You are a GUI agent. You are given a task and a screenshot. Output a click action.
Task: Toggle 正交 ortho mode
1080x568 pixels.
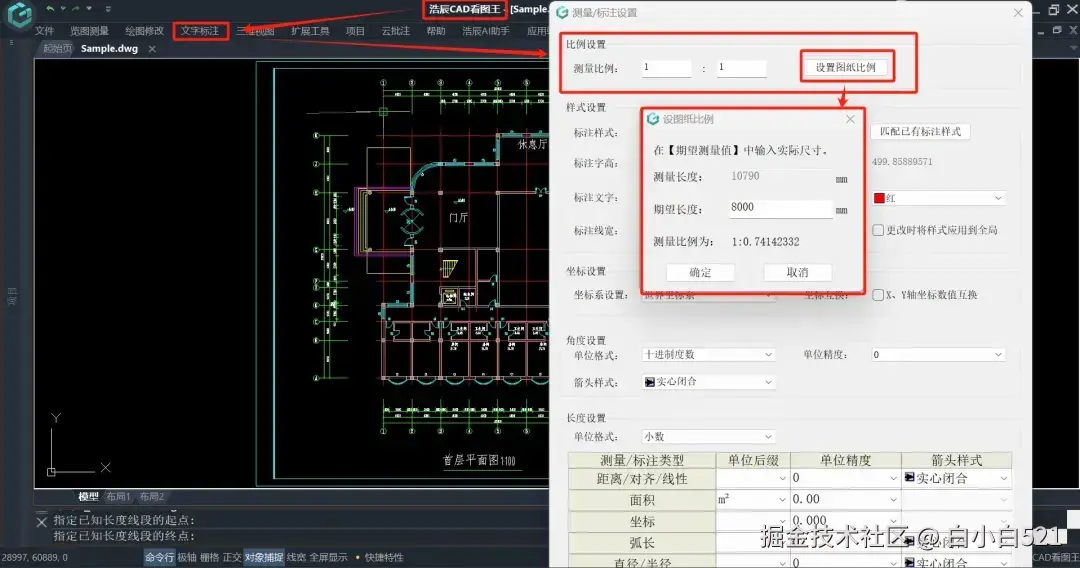(232, 558)
